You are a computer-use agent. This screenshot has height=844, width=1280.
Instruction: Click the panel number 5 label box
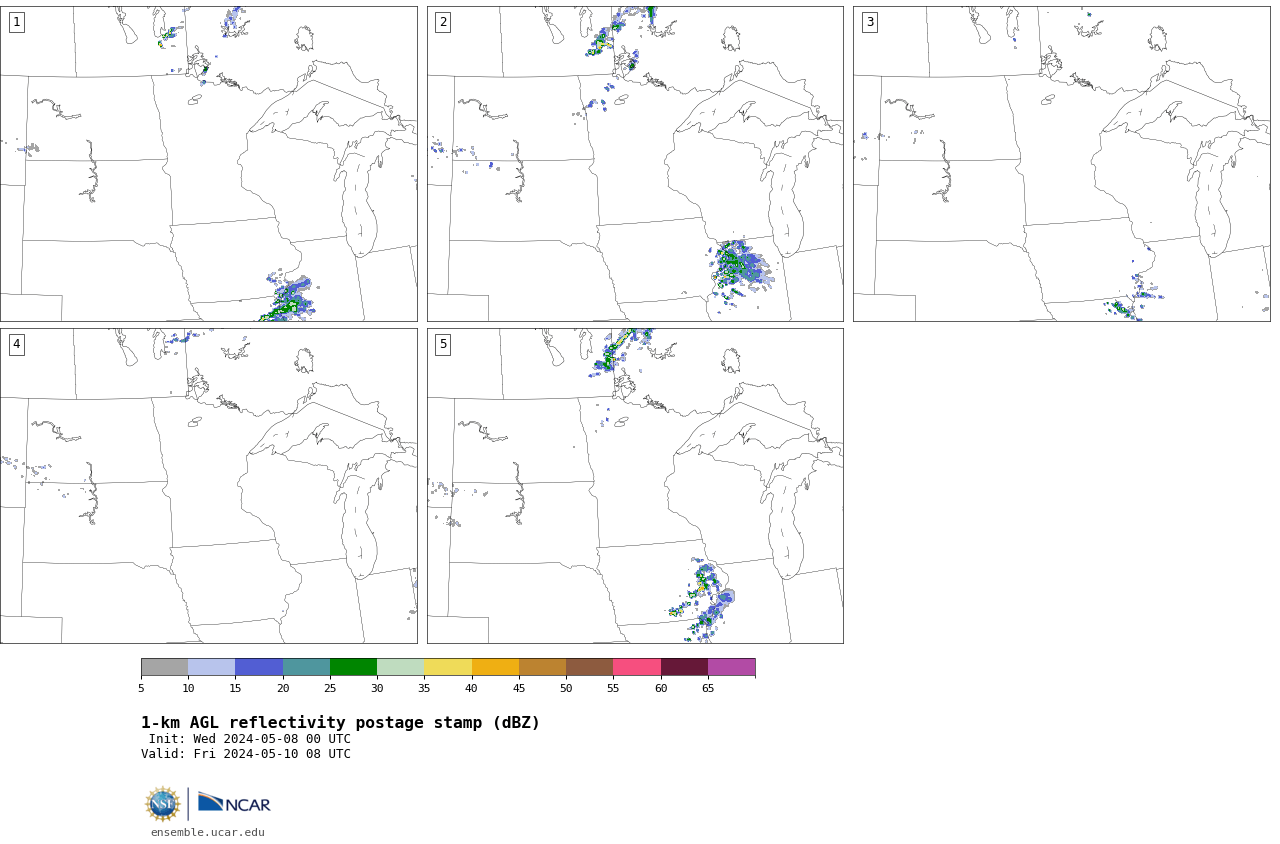(x=443, y=344)
